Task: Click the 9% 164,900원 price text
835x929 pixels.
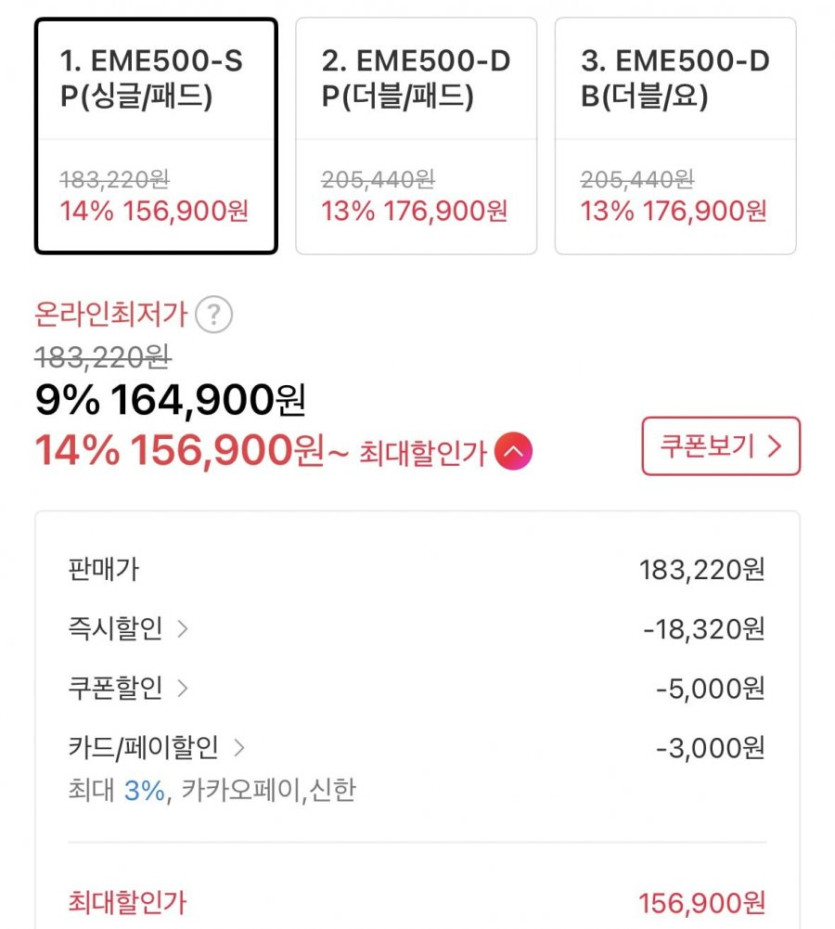Action: coord(170,401)
